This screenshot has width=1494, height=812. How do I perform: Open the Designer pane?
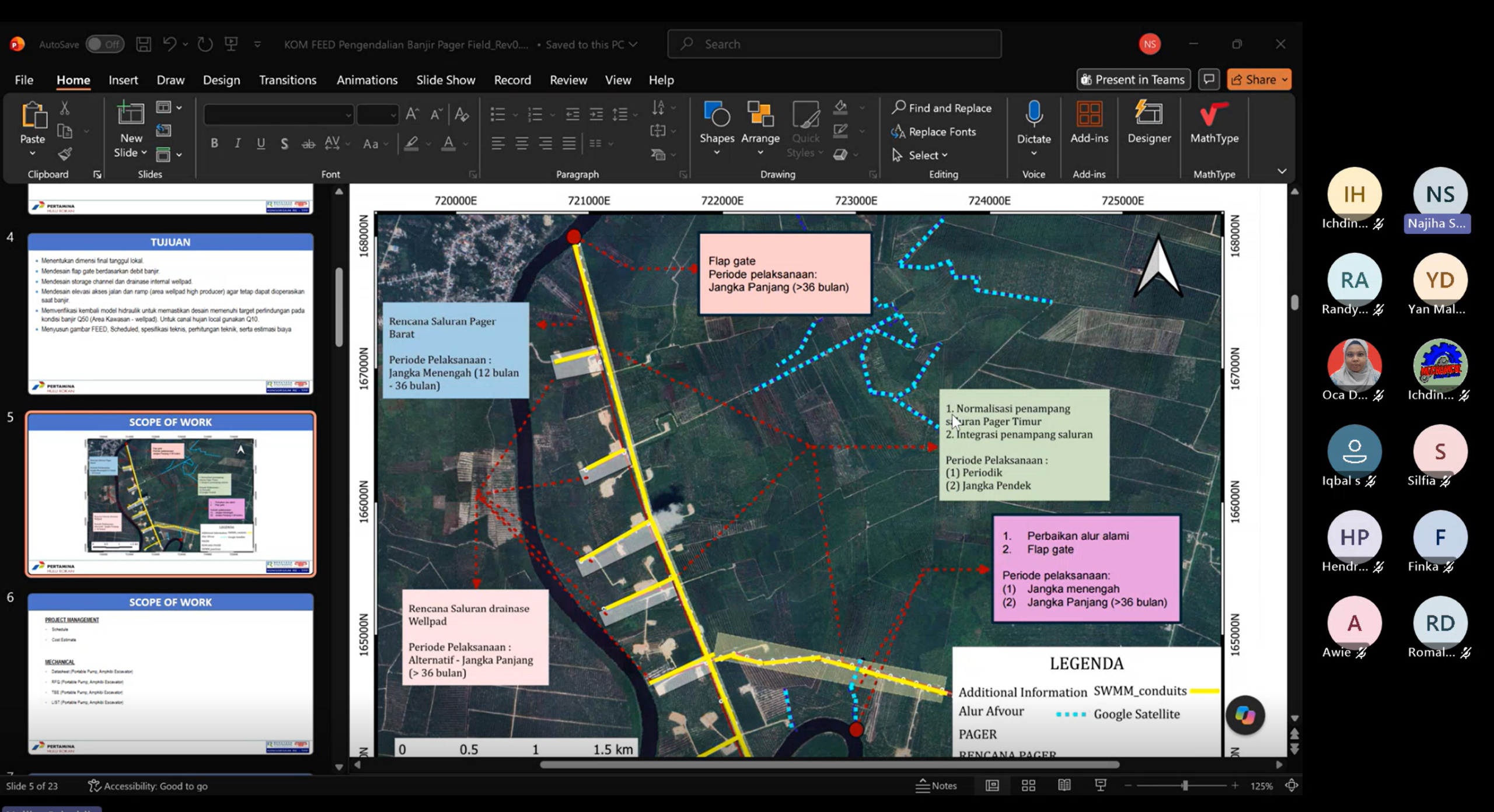(x=1149, y=123)
